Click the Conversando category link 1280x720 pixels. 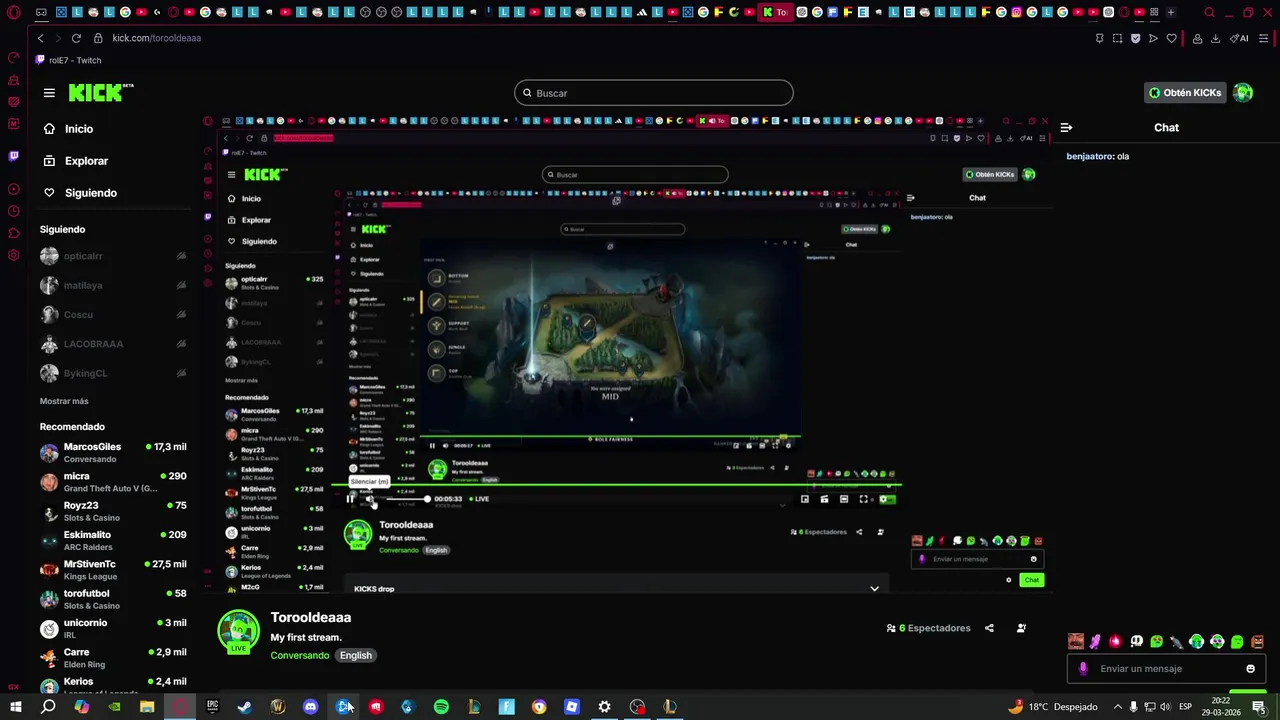click(300, 656)
